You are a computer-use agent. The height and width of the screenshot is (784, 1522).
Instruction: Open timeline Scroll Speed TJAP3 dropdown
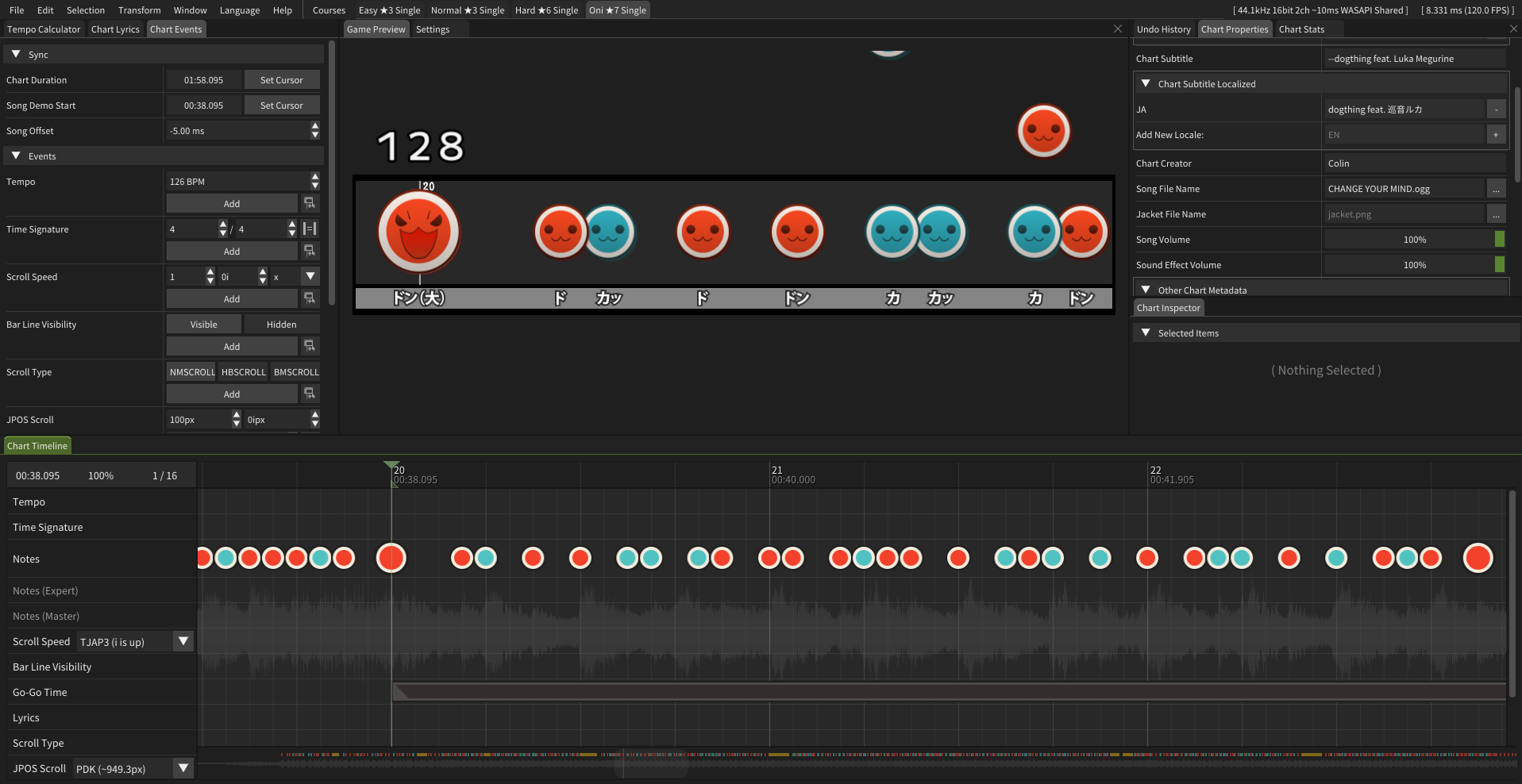pyautogui.click(x=183, y=641)
